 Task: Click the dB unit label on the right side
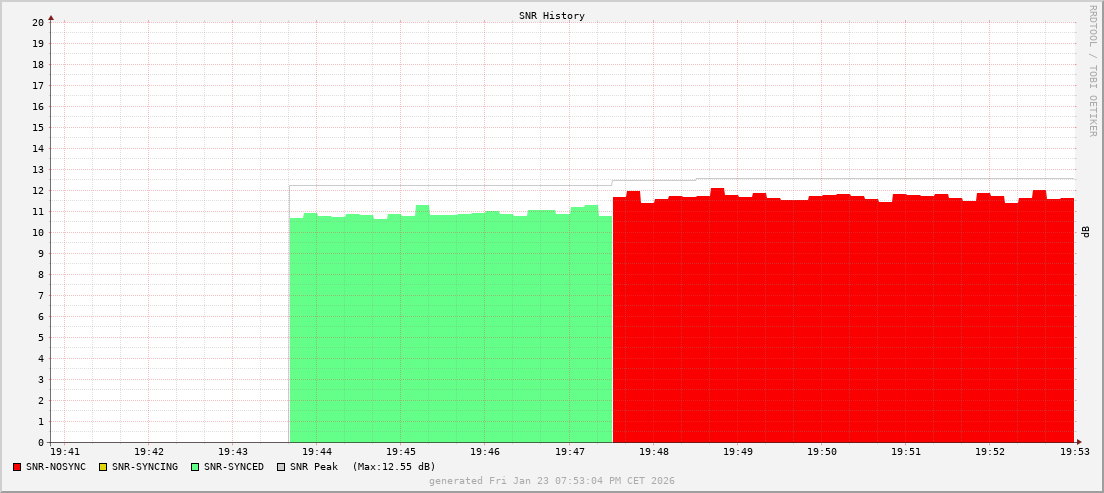(1085, 232)
